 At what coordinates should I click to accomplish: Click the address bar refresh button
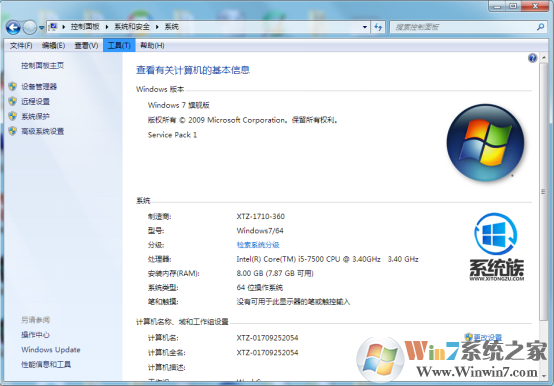pyautogui.click(x=378, y=27)
